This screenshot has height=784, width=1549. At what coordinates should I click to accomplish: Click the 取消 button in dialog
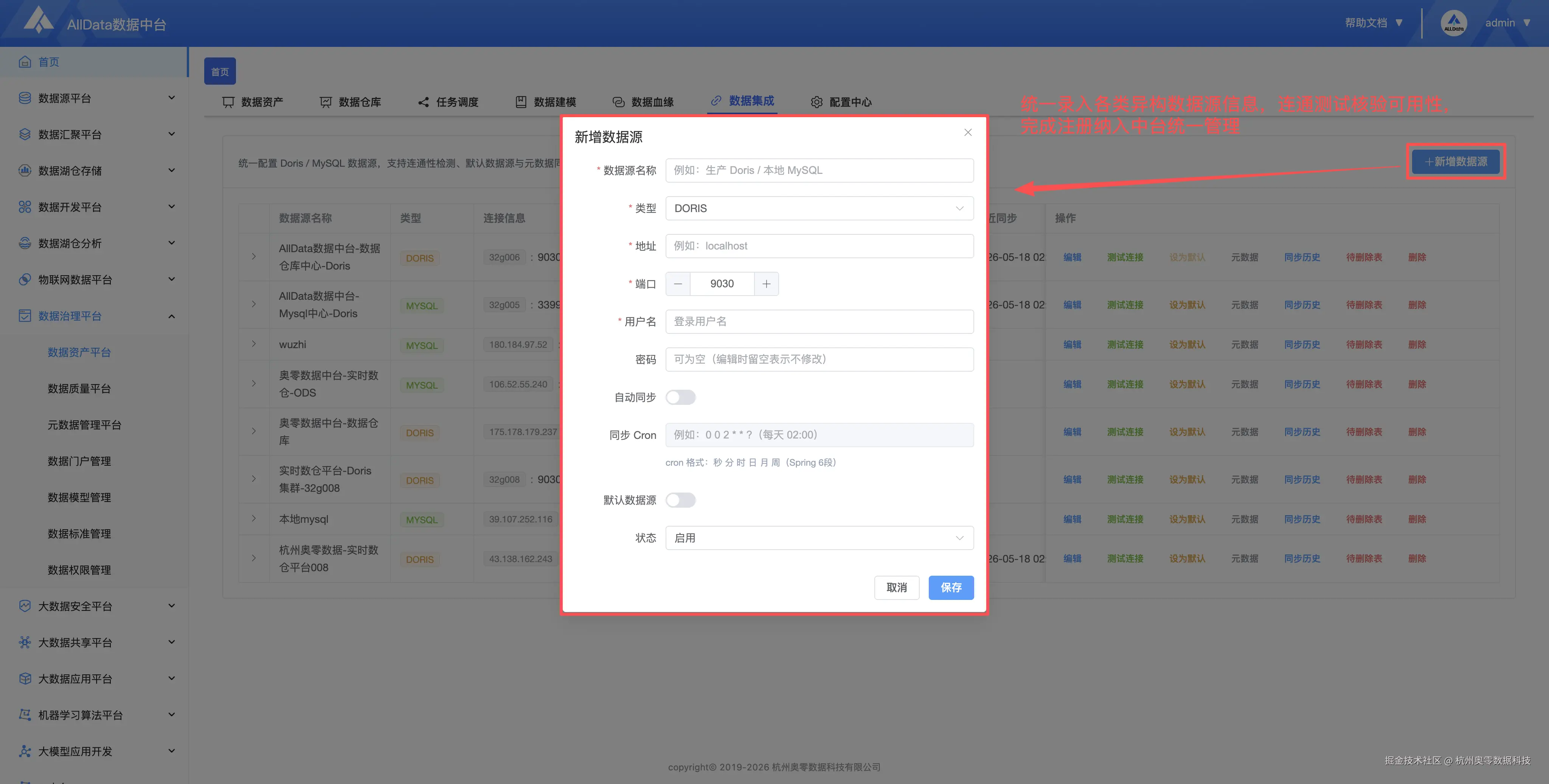click(x=897, y=587)
